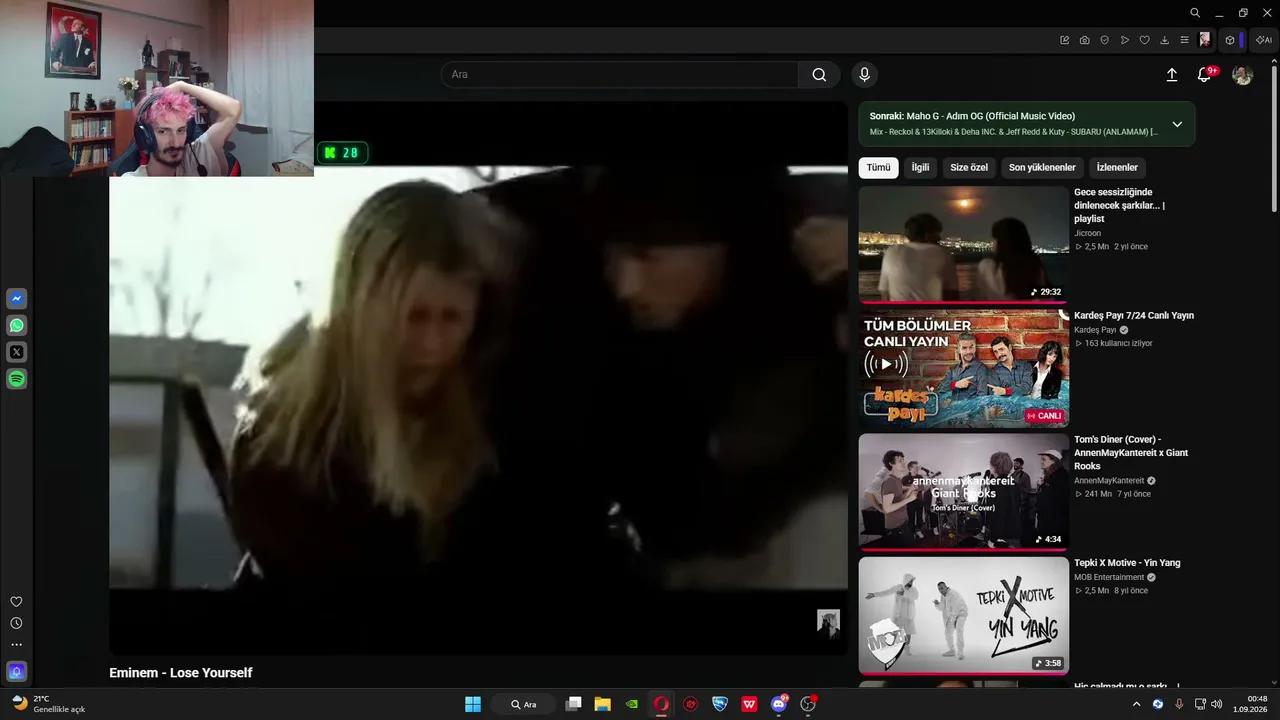Screen dimensions: 1280x720
Task: Open the 'Tepki X Motive - Yin Yang' thumbnail
Action: click(964, 616)
